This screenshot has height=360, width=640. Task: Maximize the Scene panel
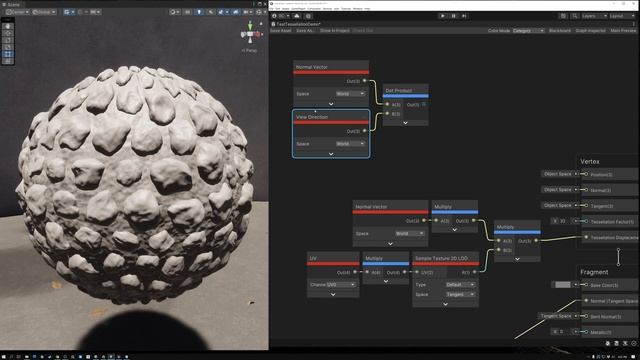click(x=260, y=4)
